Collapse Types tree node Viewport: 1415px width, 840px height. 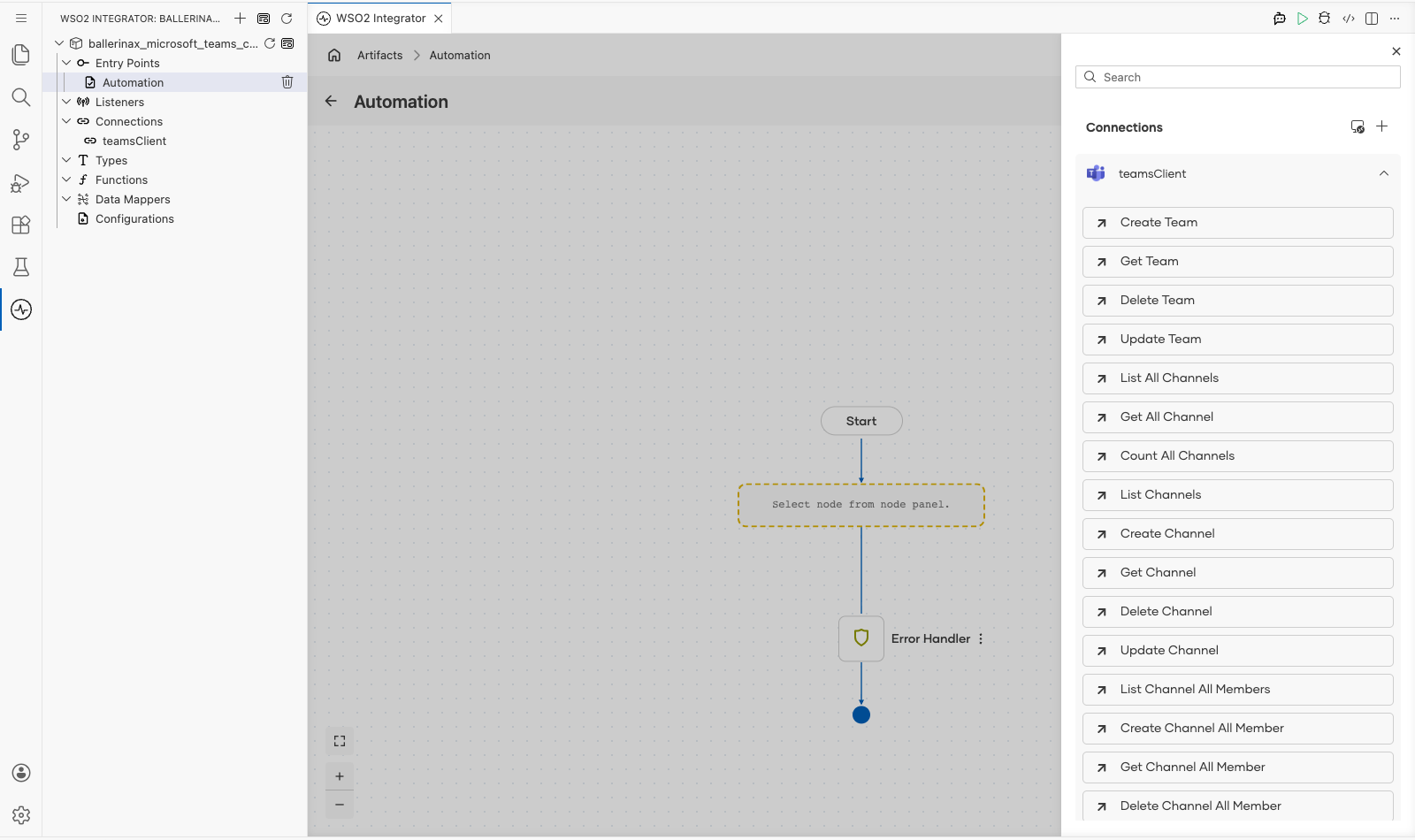pyautogui.click(x=66, y=160)
